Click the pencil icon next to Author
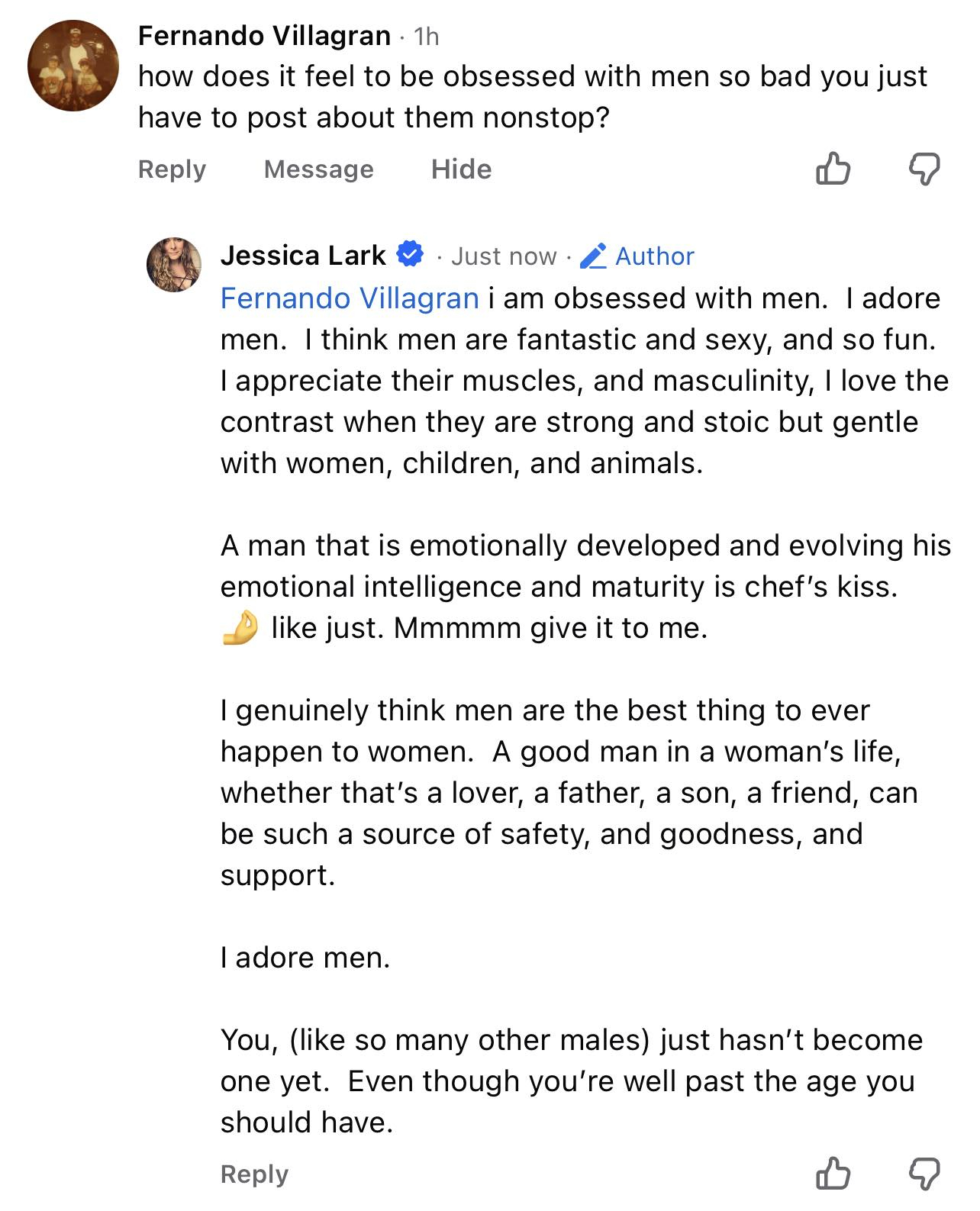 [x=593, y=256]
